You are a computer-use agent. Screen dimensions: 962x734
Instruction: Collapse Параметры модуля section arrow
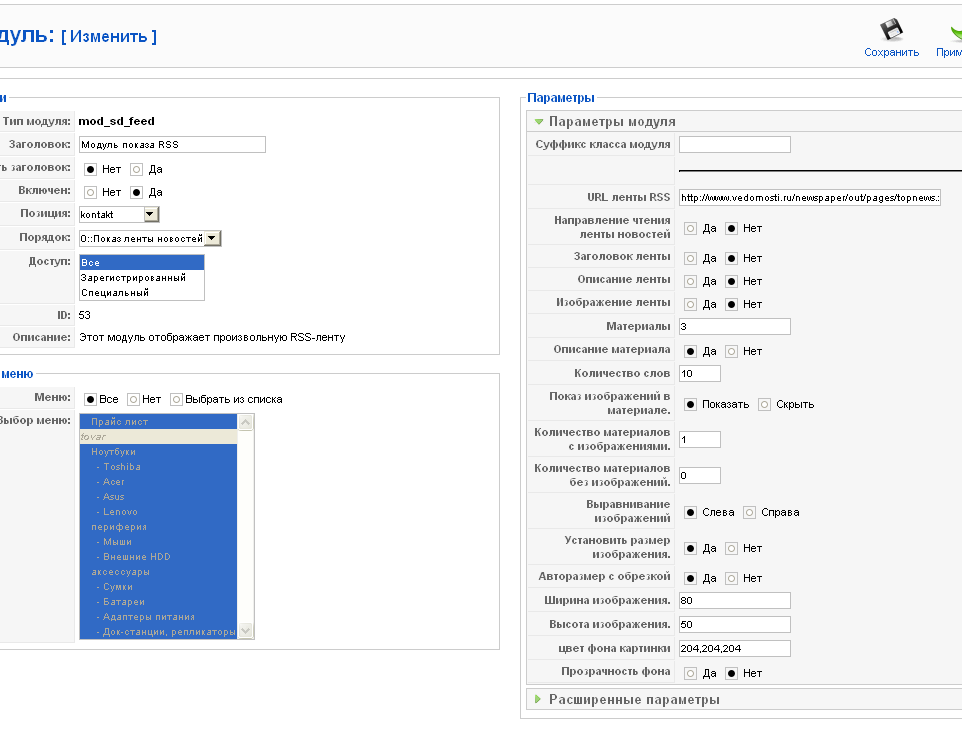(539, 122)
